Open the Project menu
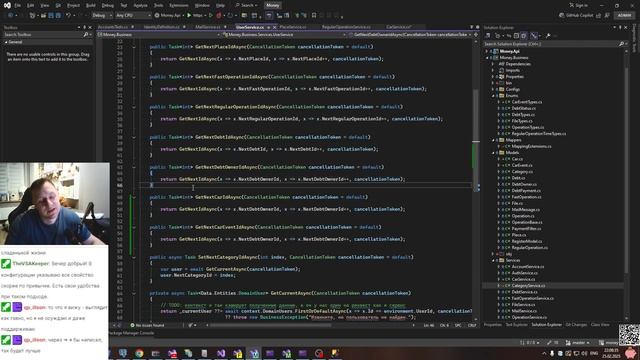The width and height of the screenshot is (640, 360). [73, 5]
